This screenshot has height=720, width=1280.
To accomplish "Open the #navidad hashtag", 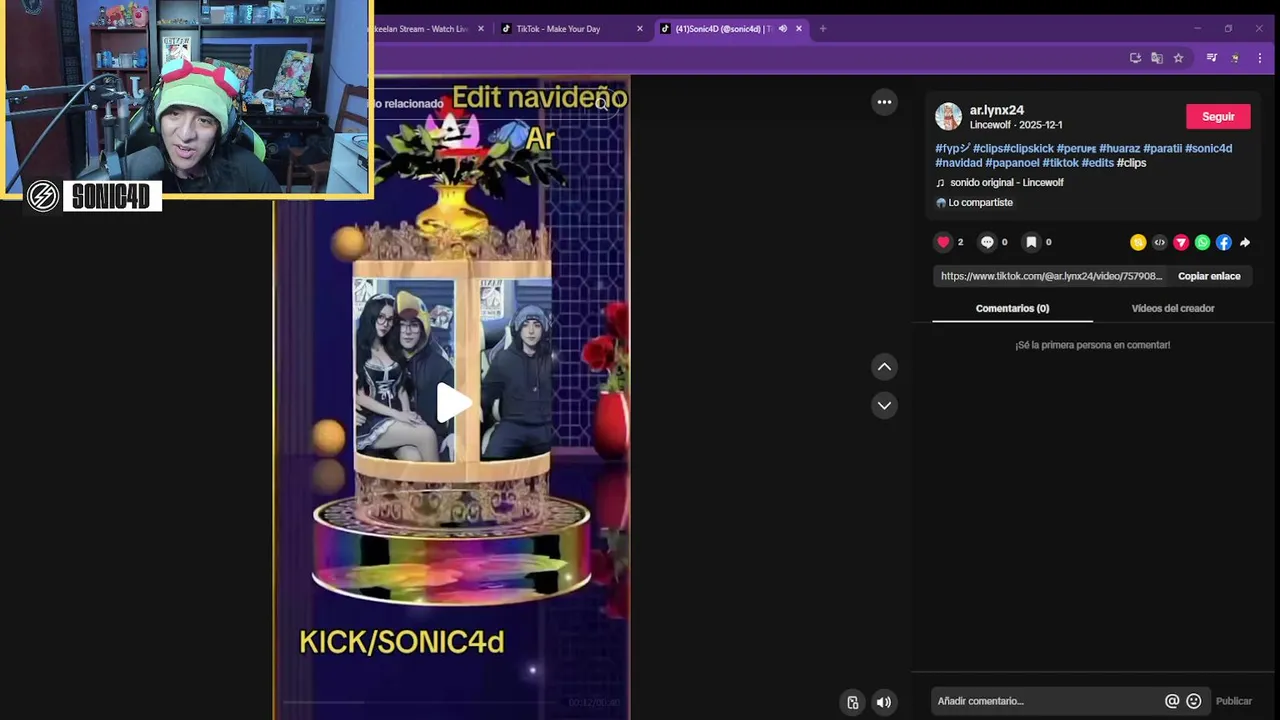I will [x=958, y=163].
